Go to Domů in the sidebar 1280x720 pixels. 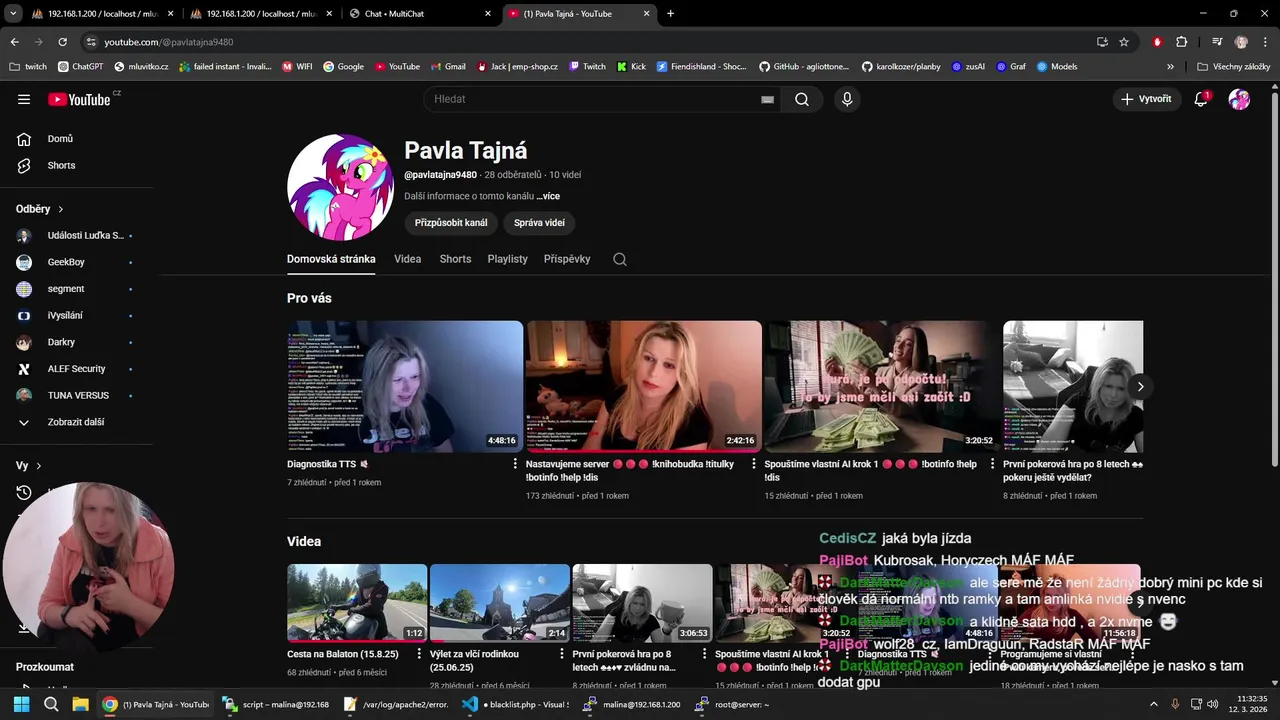(60, 139)
